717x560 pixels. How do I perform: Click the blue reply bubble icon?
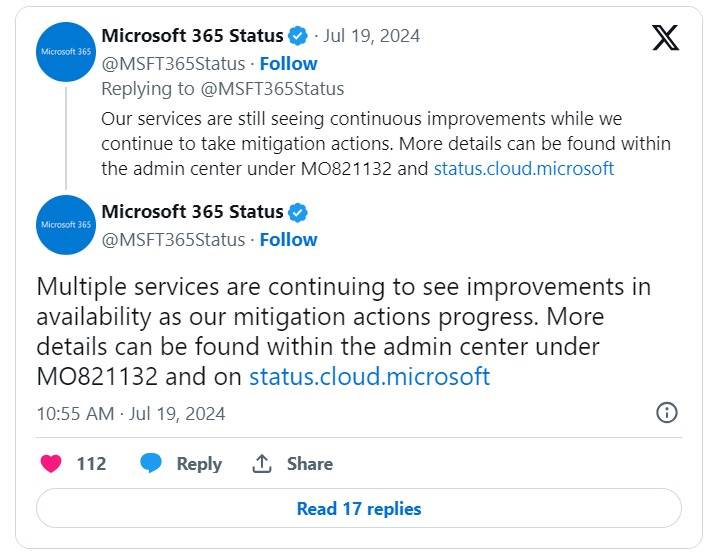(151, 464)
